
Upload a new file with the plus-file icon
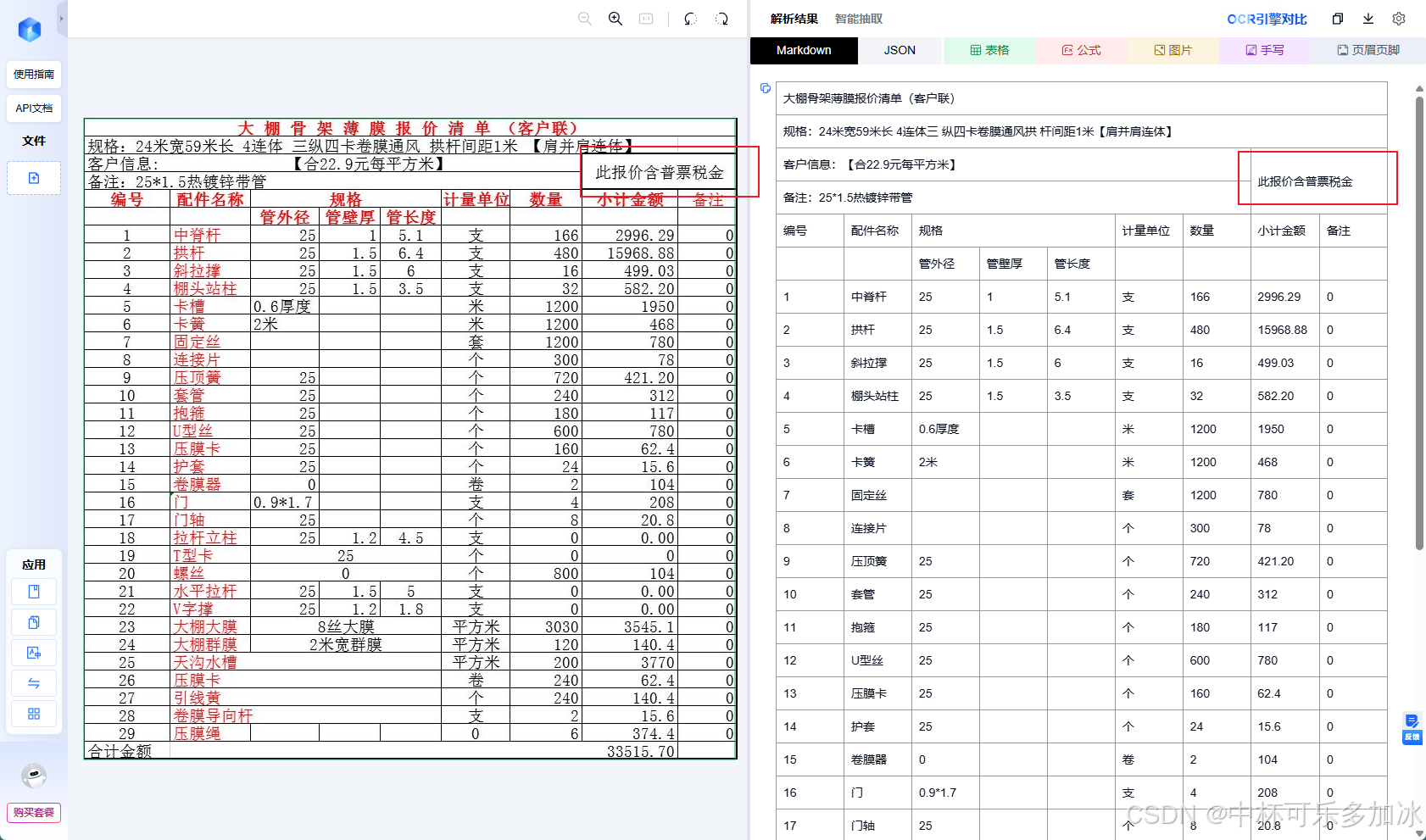pos(34,178)
